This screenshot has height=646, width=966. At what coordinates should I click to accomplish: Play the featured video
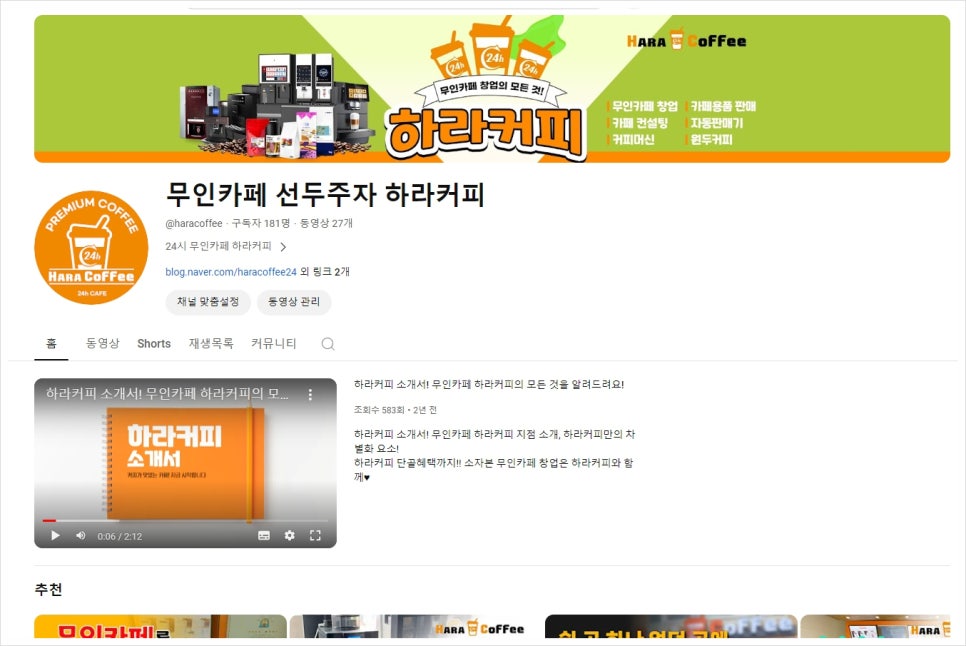55,536
